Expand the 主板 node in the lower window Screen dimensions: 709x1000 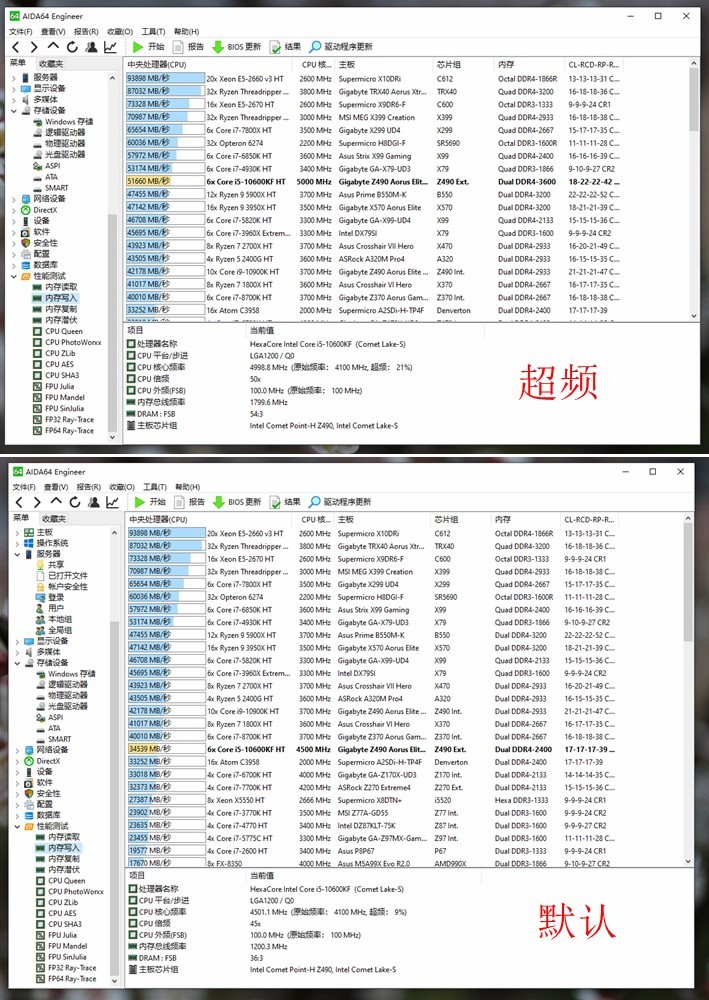[17, 533]
